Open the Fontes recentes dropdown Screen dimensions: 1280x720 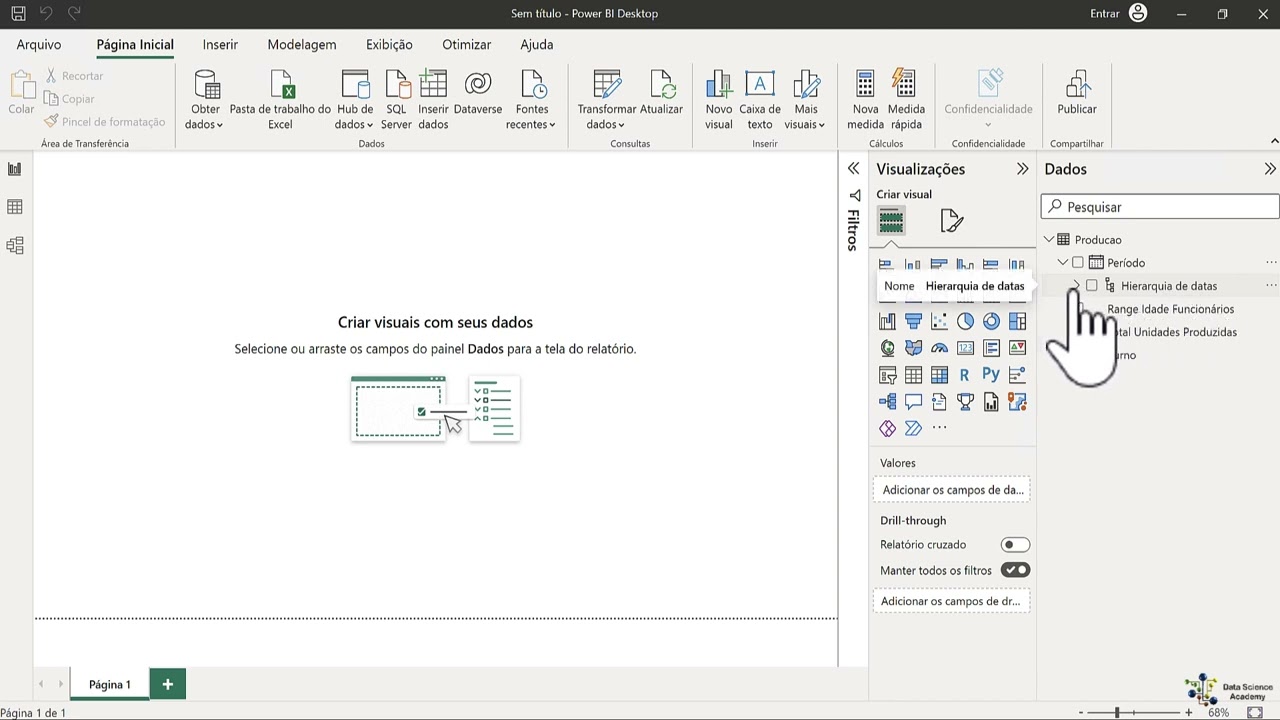coord(531,100)
